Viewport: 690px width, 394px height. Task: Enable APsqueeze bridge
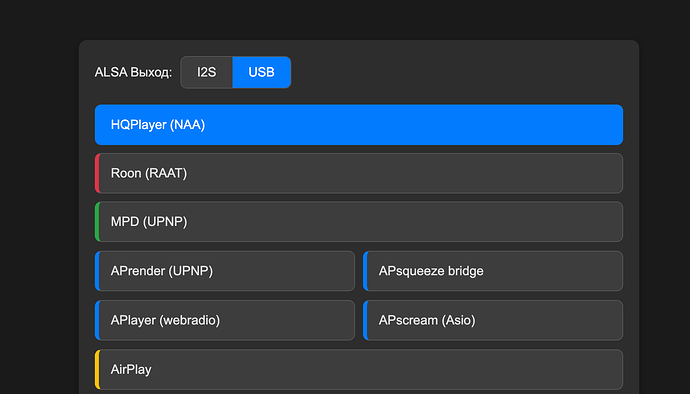pos(493,271)
